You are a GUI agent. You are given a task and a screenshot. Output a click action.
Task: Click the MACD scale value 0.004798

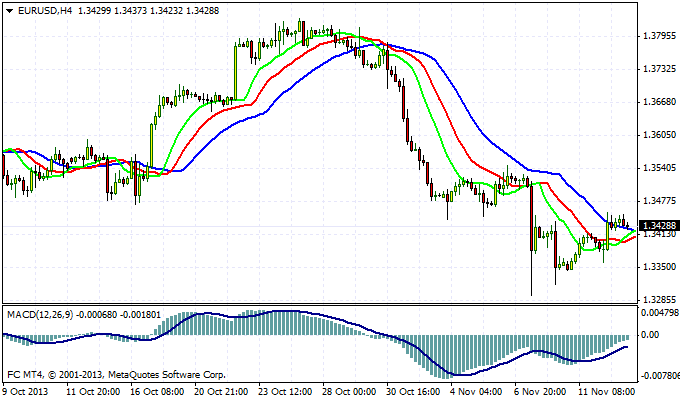pyautogui.click(x=660, y=312)
